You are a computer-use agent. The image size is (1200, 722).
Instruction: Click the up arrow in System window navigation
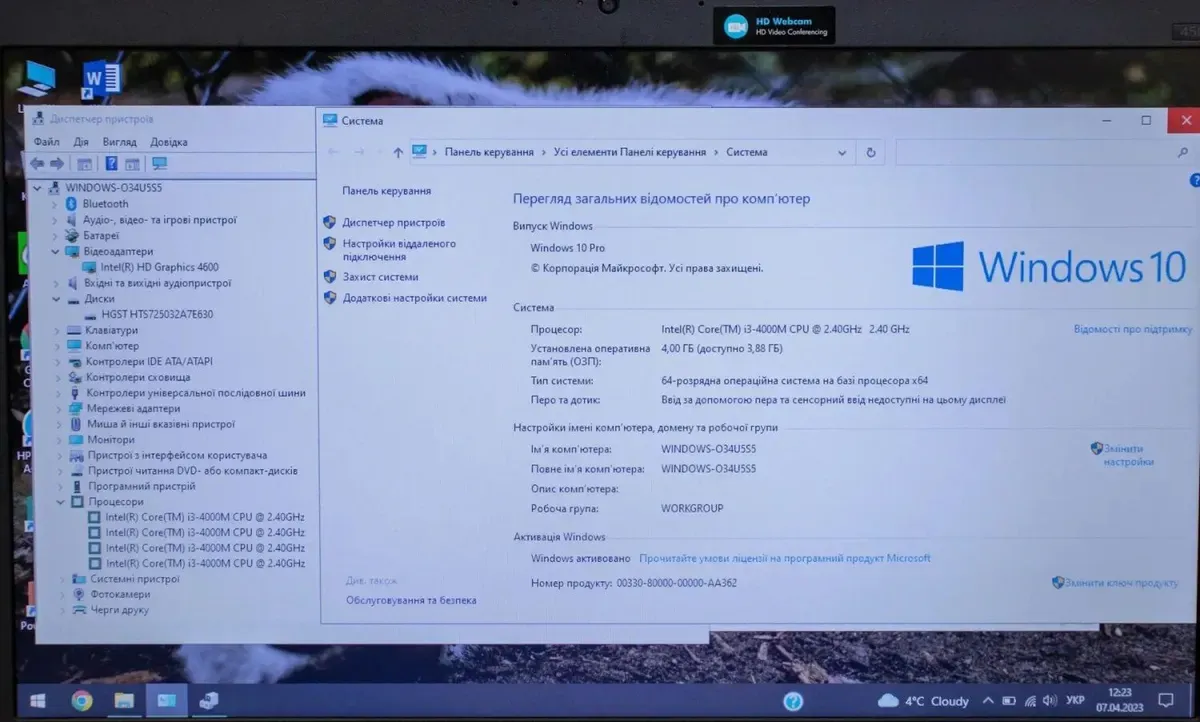pyautogui.click(x=398, y=153)
